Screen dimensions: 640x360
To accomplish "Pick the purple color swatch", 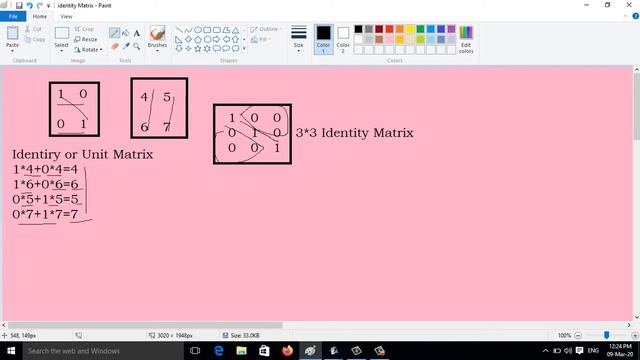I will pos(451,29).
